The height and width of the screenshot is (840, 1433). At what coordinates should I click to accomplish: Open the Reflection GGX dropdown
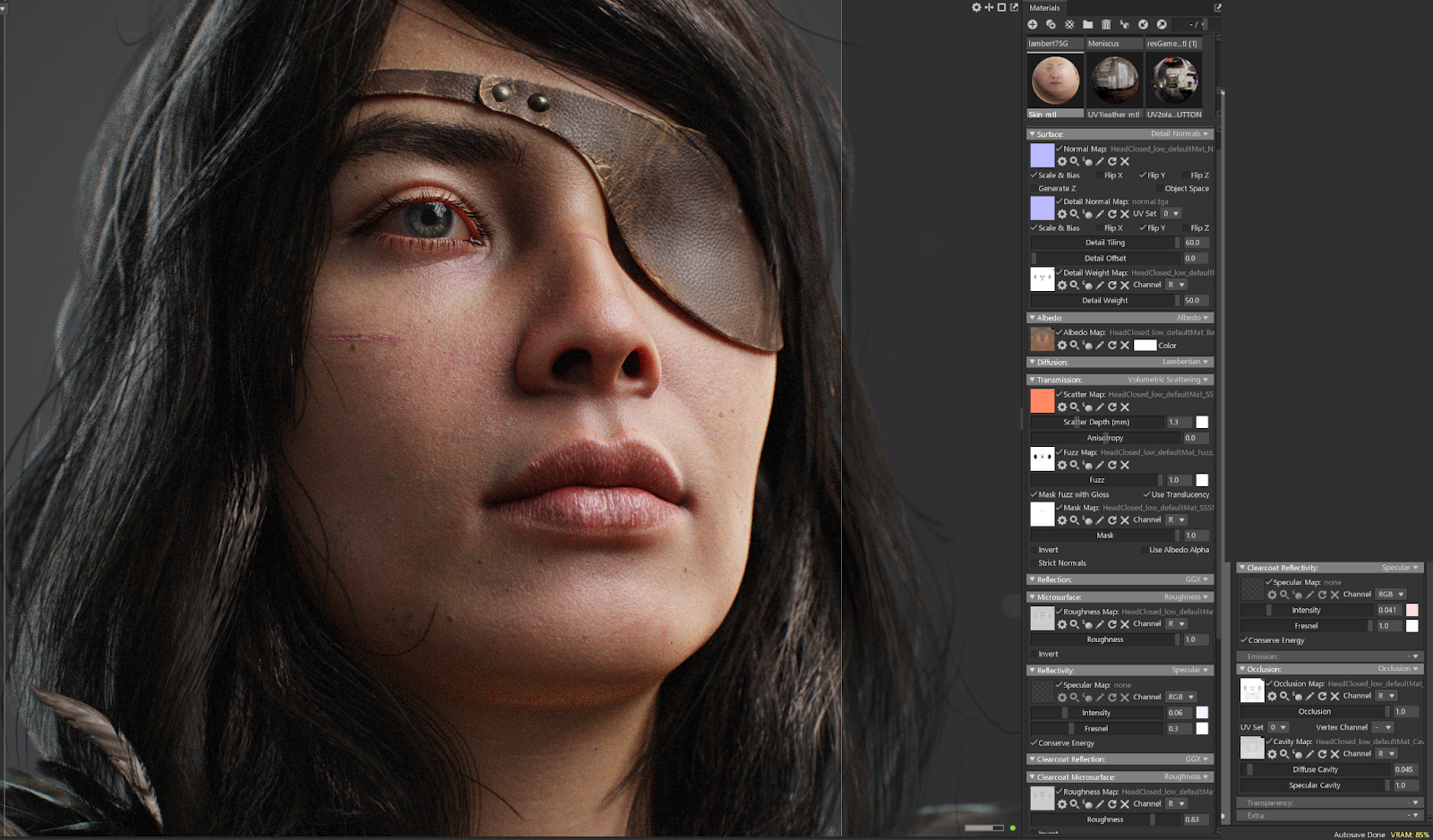pyautogui.click(x=1197, y=580)
